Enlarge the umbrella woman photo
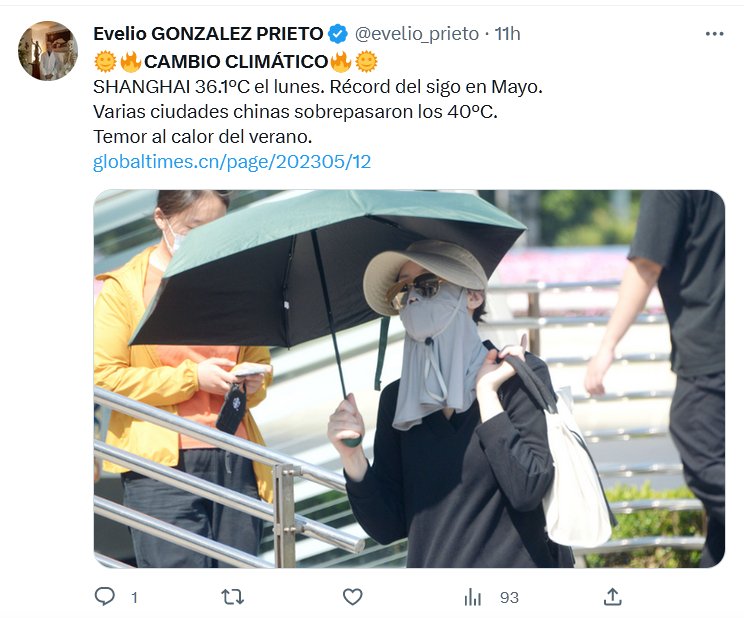 (x=409, y=378)
